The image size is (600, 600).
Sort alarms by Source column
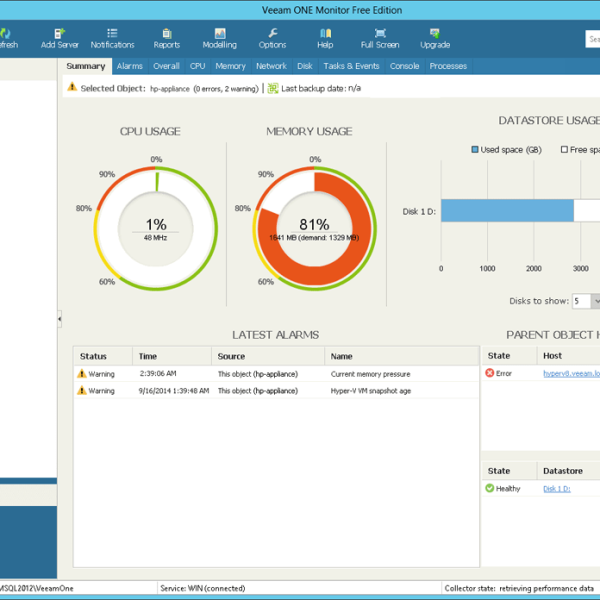coord(268,356)
